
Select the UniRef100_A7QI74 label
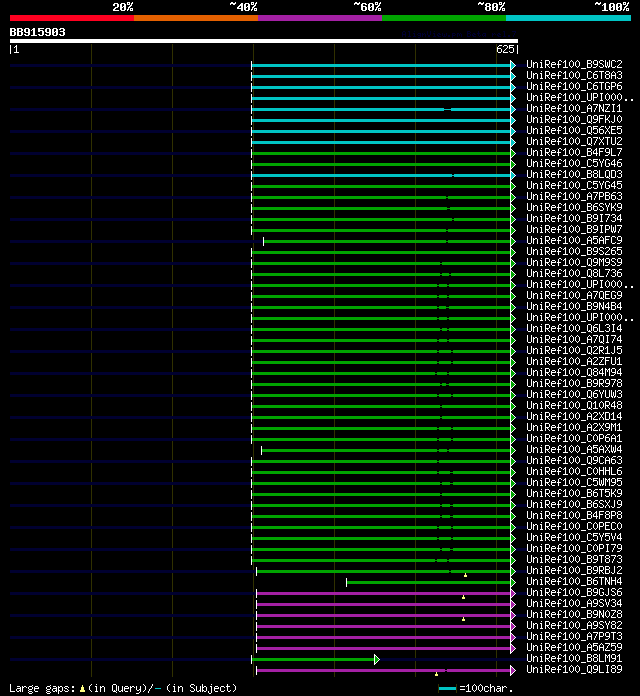574,339
